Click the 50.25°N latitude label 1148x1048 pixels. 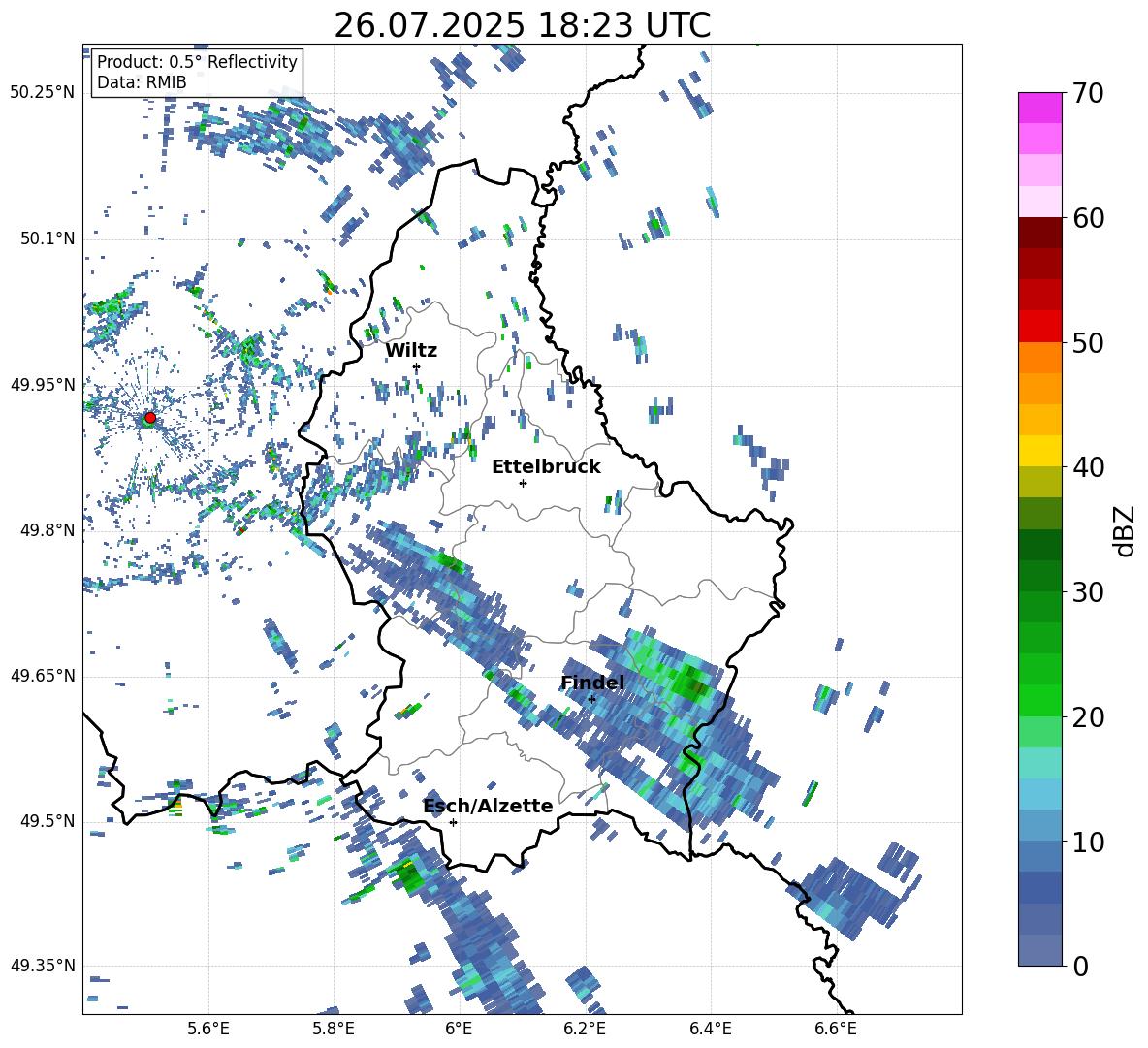pos(43,93)
